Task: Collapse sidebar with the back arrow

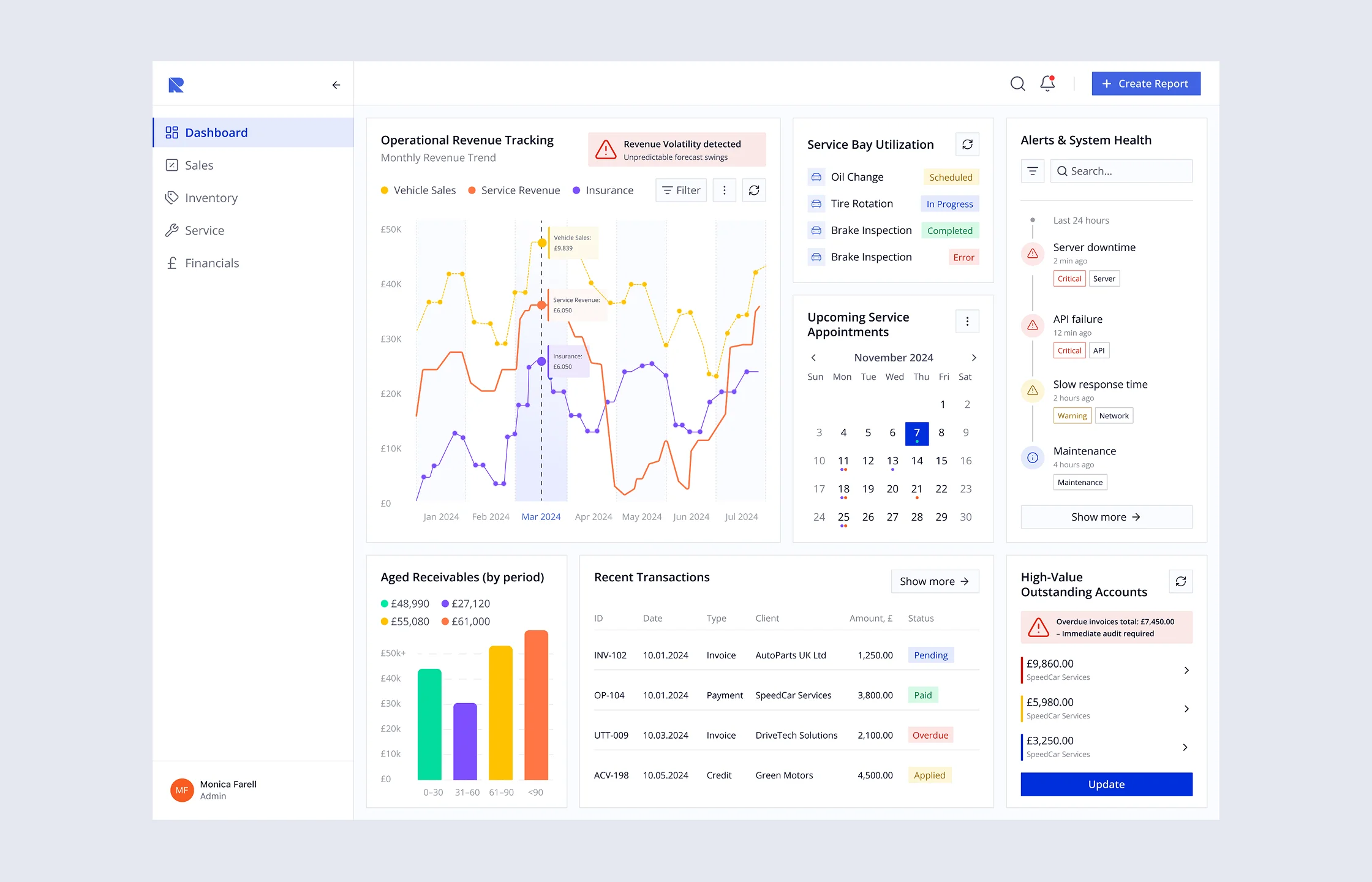Action: (336, 85)
